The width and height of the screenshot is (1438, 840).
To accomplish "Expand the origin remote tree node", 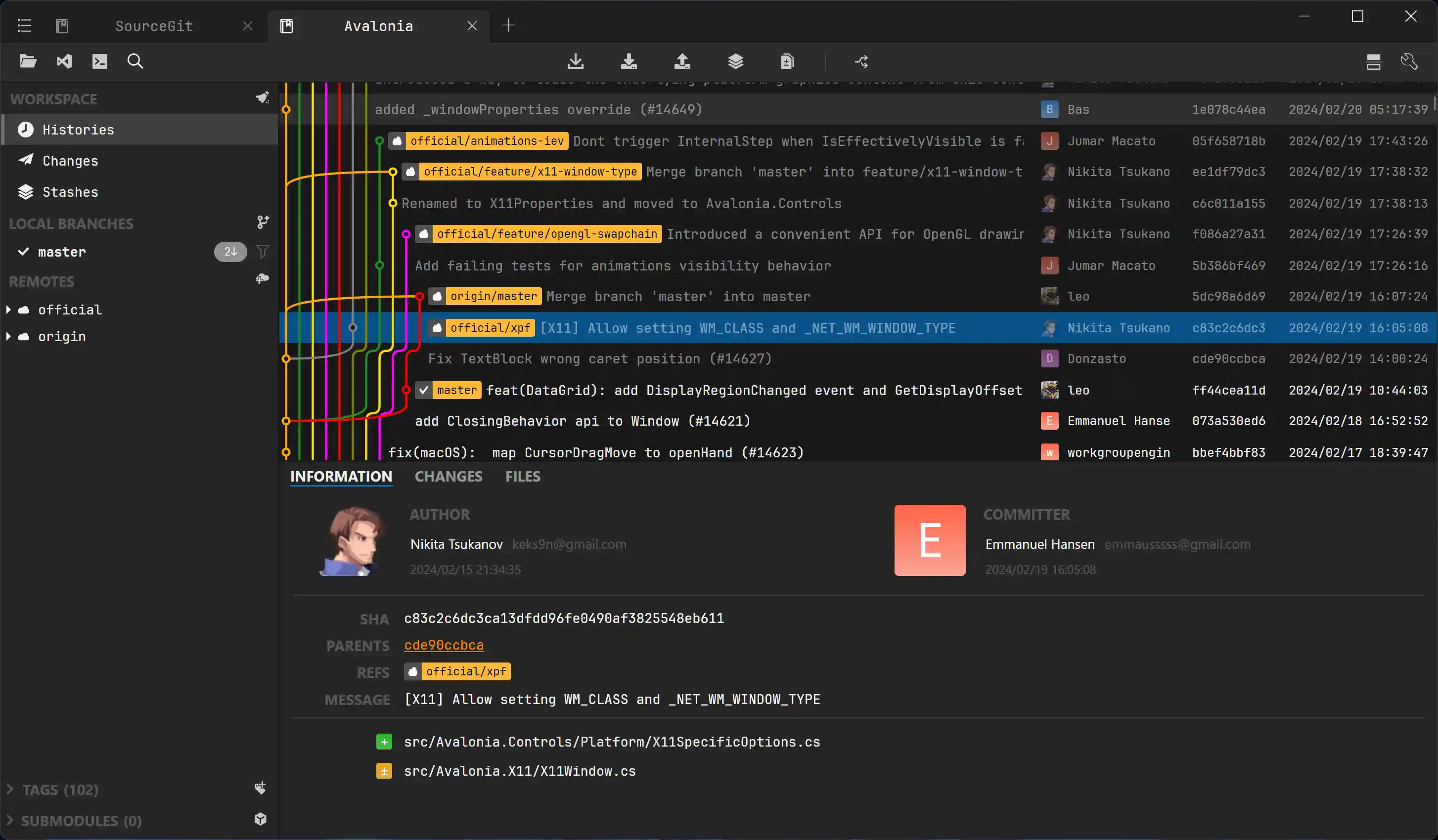I will click(8, 337).
